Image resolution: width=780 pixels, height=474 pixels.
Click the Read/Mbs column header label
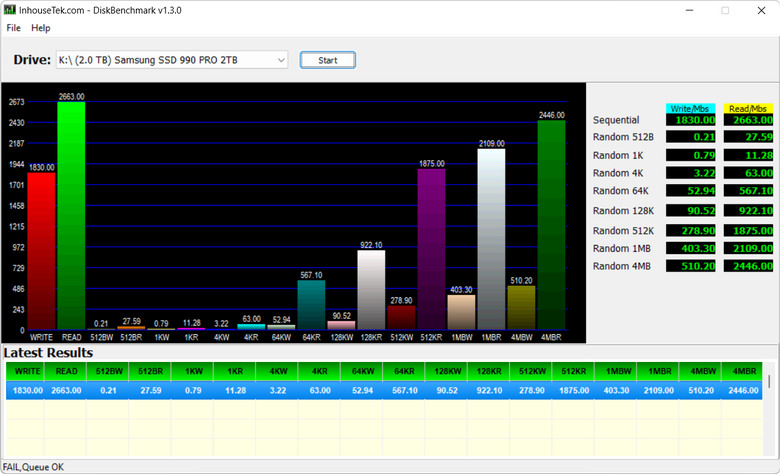click(748, 108)
